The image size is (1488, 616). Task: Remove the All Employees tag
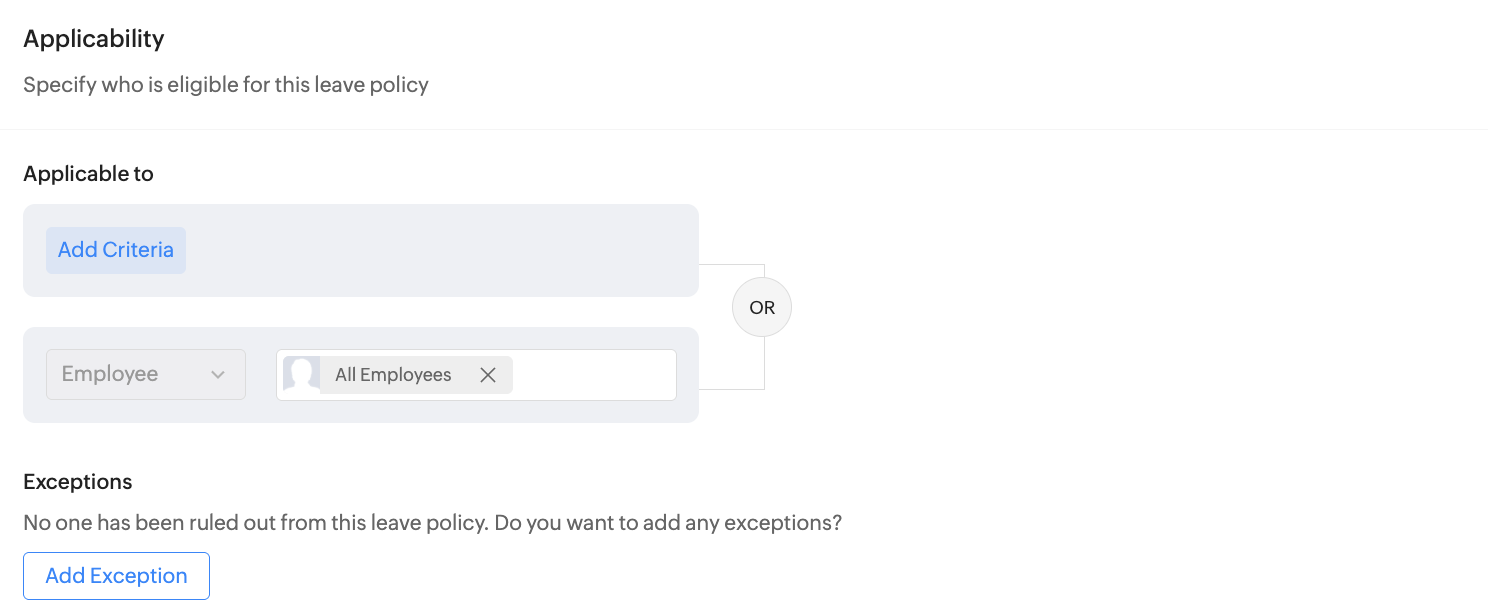[488, 375]
